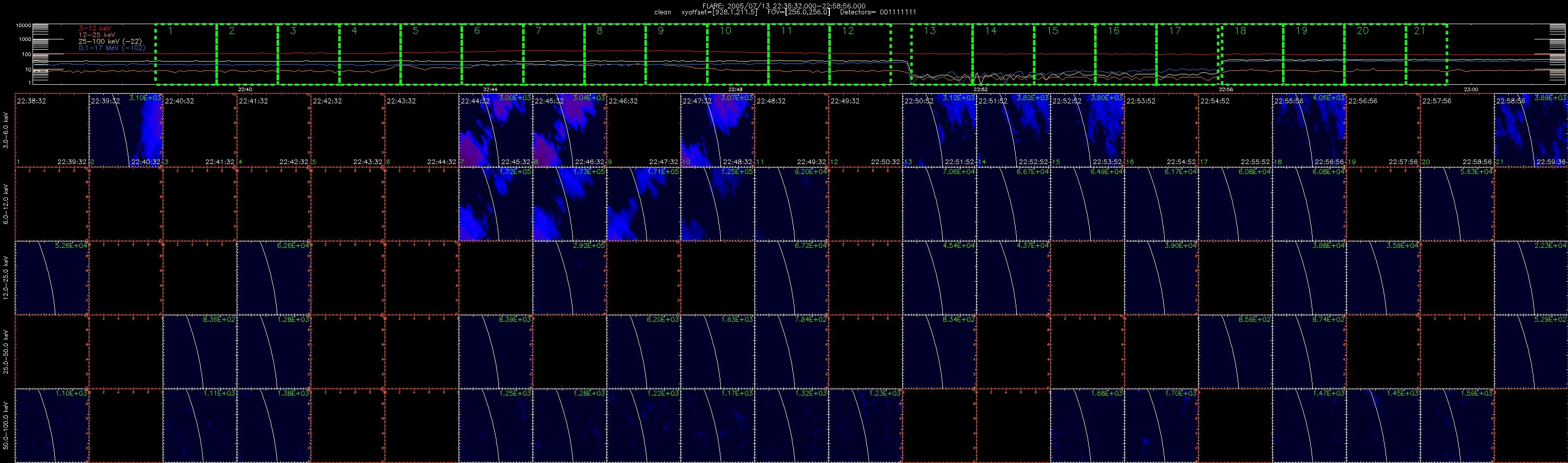The width and height of the screenshot is (1568, 463).
Task: Select time interval 21 in the lightcurve
Action: (1426, 54)
